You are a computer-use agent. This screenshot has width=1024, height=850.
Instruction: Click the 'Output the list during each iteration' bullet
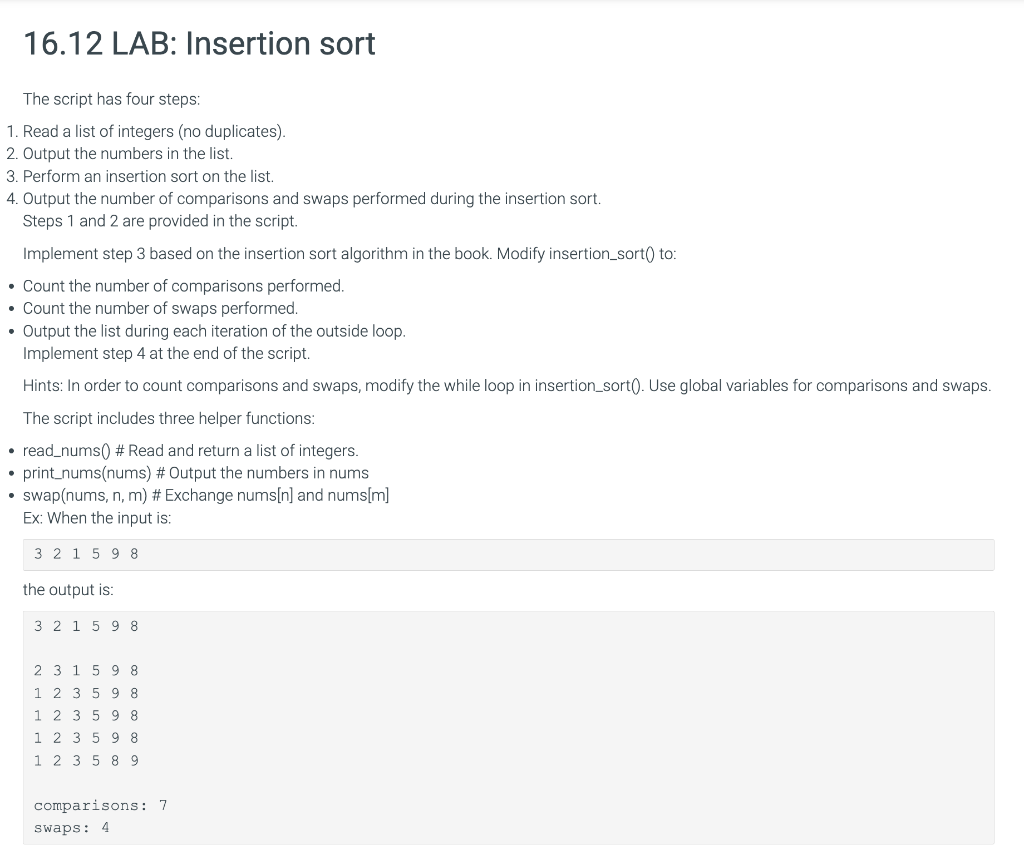click(x=214, y=331)
